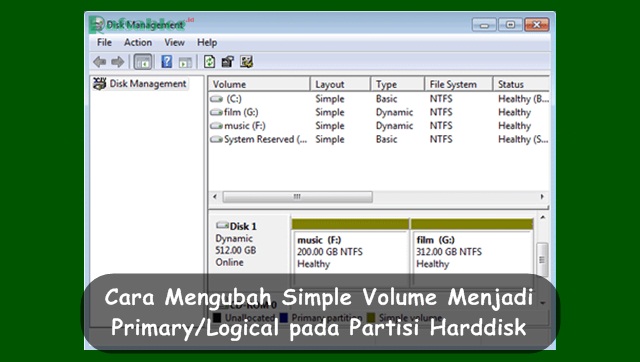Select the System Reserved volume row
Viewport: 640px width, 362px height.
(379, 139)
